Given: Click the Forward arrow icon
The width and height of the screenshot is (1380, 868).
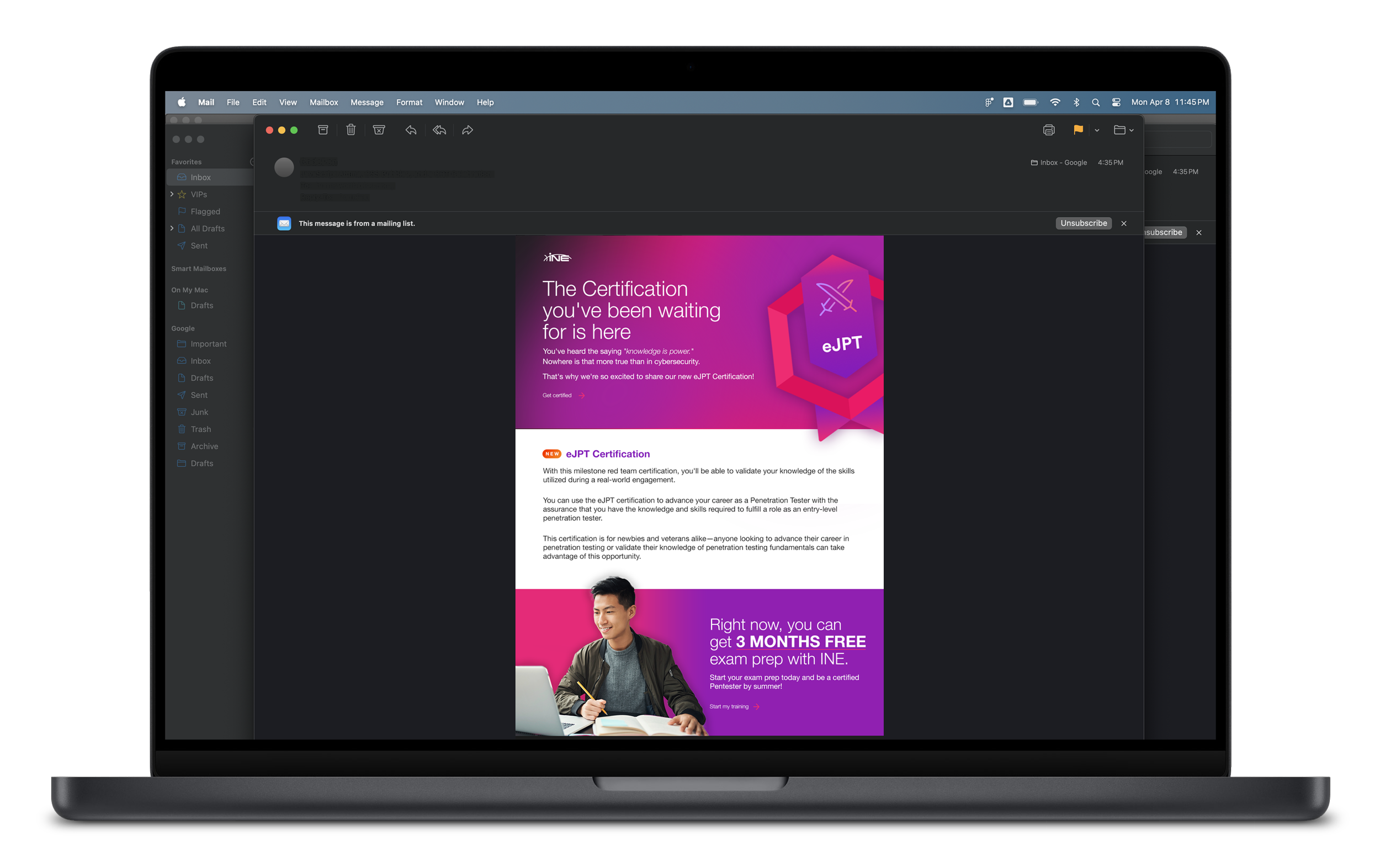Looking at the screenshot, I should pyautogui.click(x=468, y=130).
